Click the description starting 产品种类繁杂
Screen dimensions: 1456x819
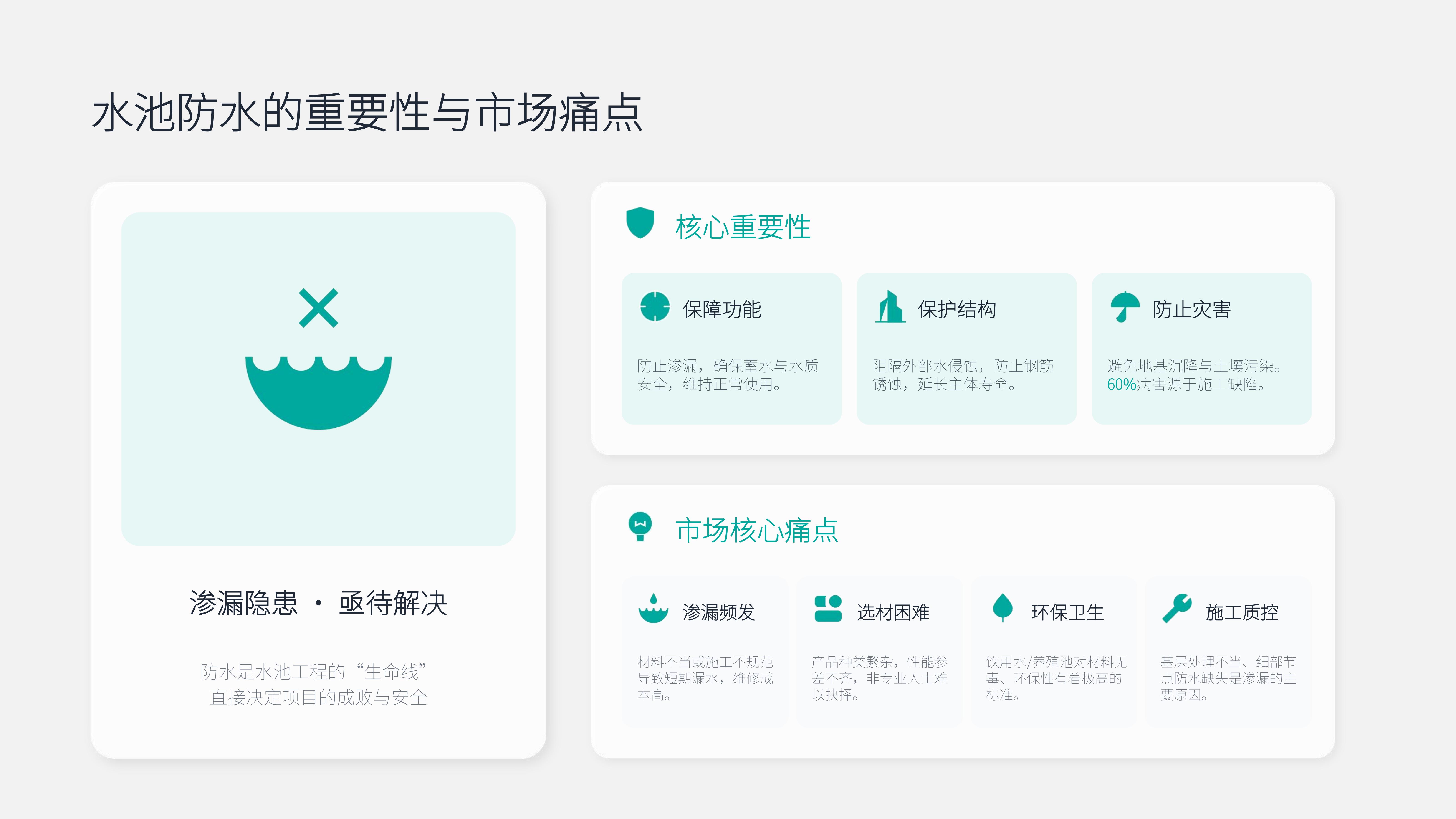click(880, 678)
